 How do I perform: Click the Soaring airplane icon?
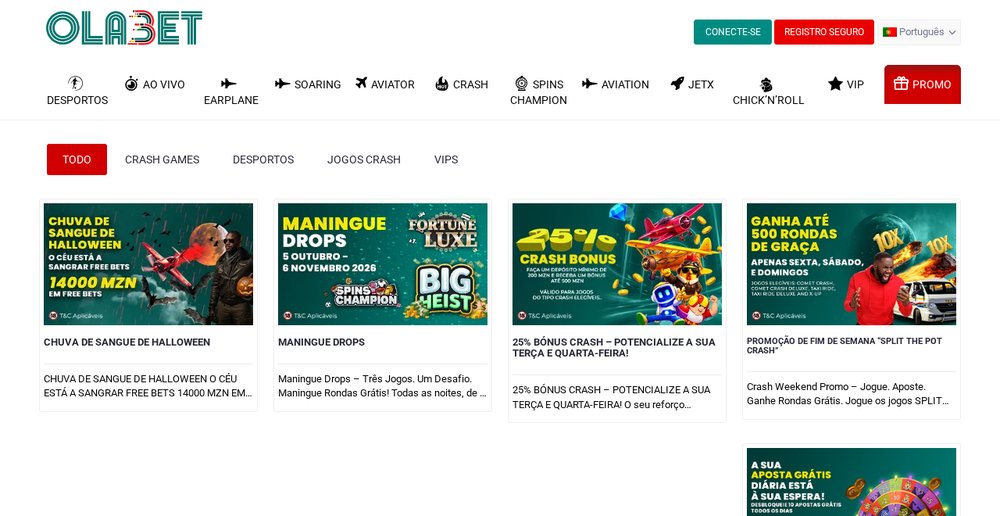pos(283,84)
